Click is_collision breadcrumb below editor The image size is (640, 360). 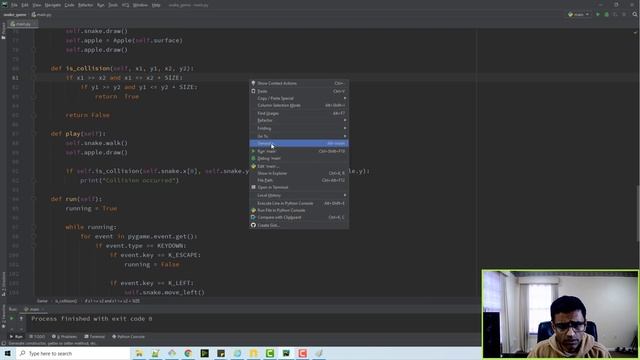66,301
